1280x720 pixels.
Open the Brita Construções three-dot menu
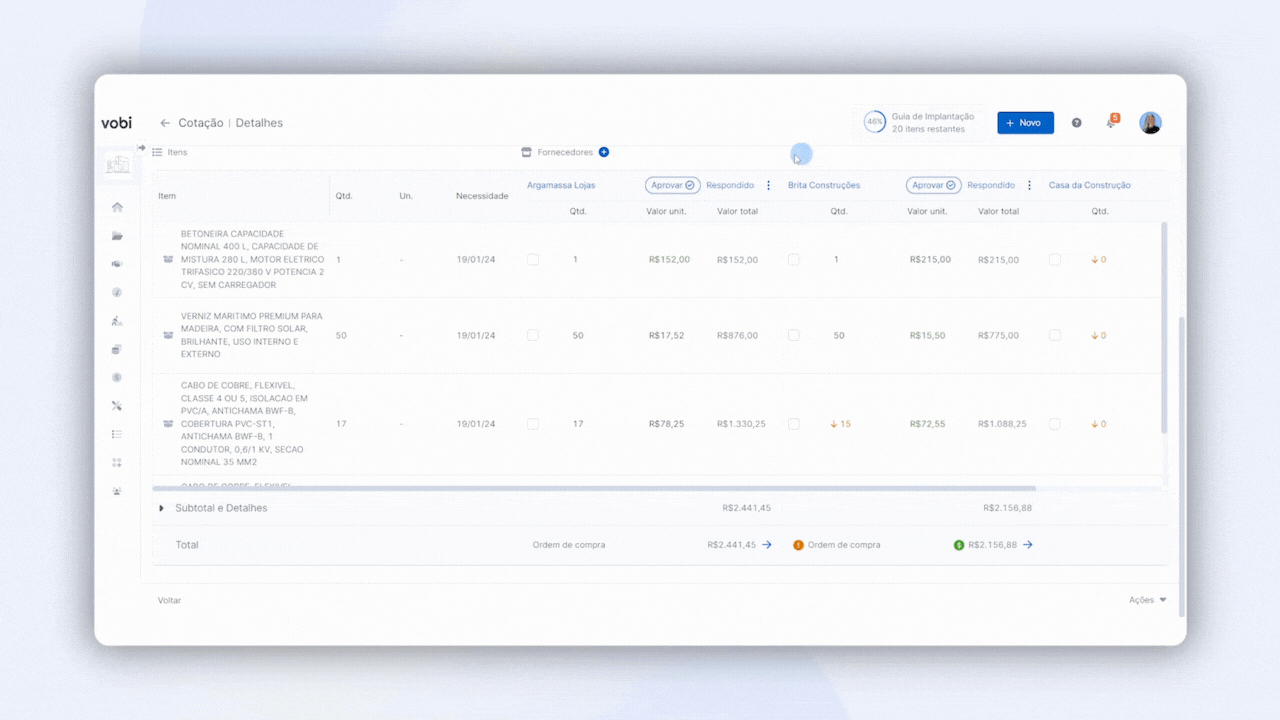pos(1029,185)
